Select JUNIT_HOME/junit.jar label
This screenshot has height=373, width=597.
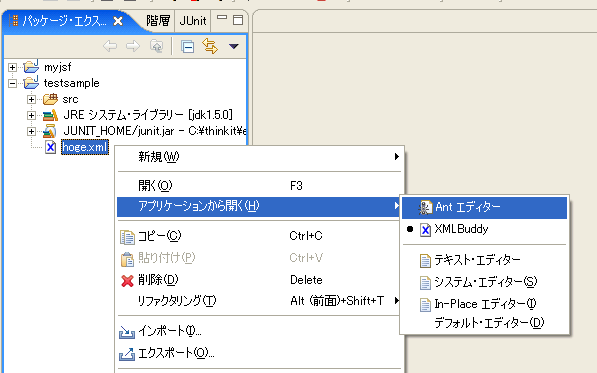coord(119,131)
